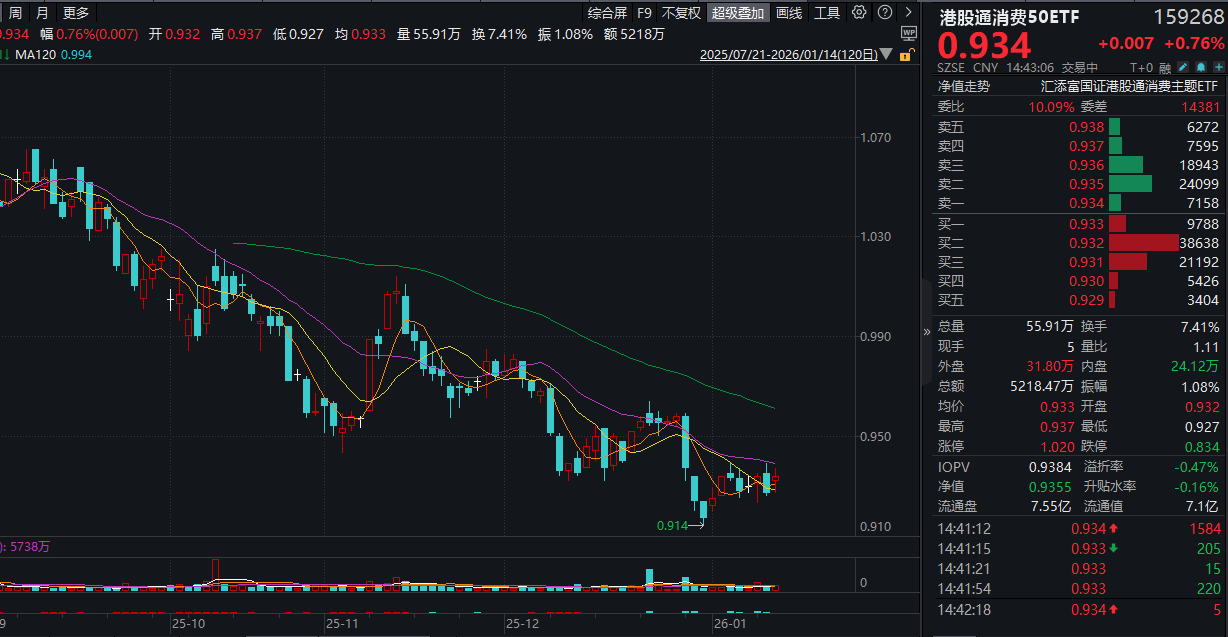Open chart settings gear icon
1228x637 pixels.
[855, 13]
